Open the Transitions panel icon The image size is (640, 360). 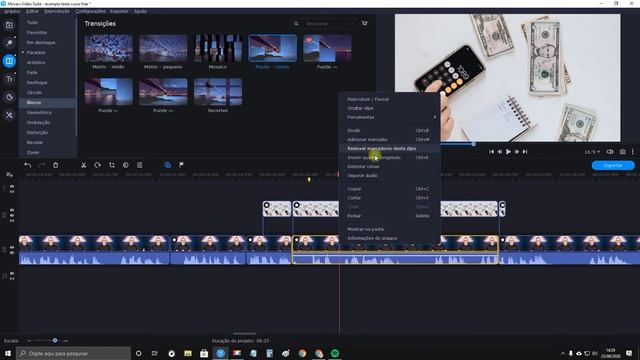[x=9, y=61]
